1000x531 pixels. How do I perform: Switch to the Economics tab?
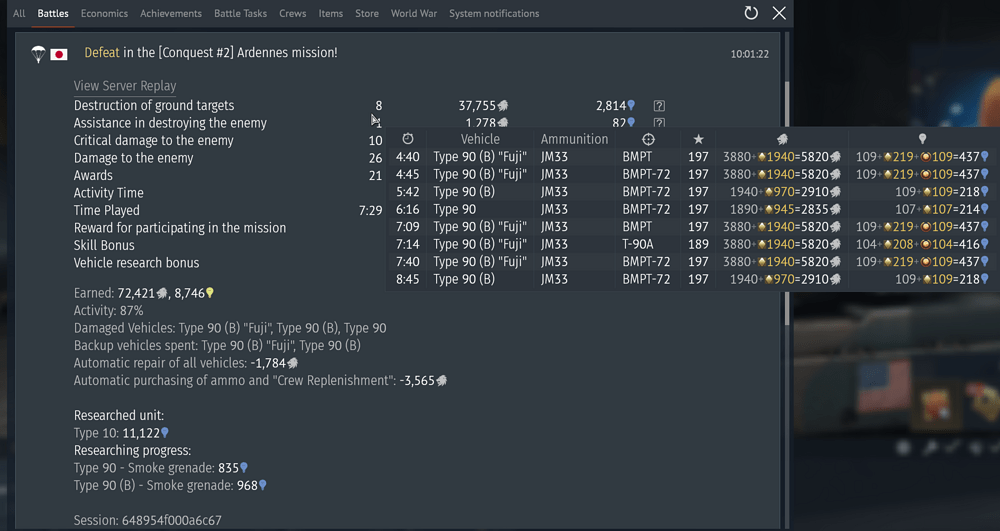pos(104,13)
